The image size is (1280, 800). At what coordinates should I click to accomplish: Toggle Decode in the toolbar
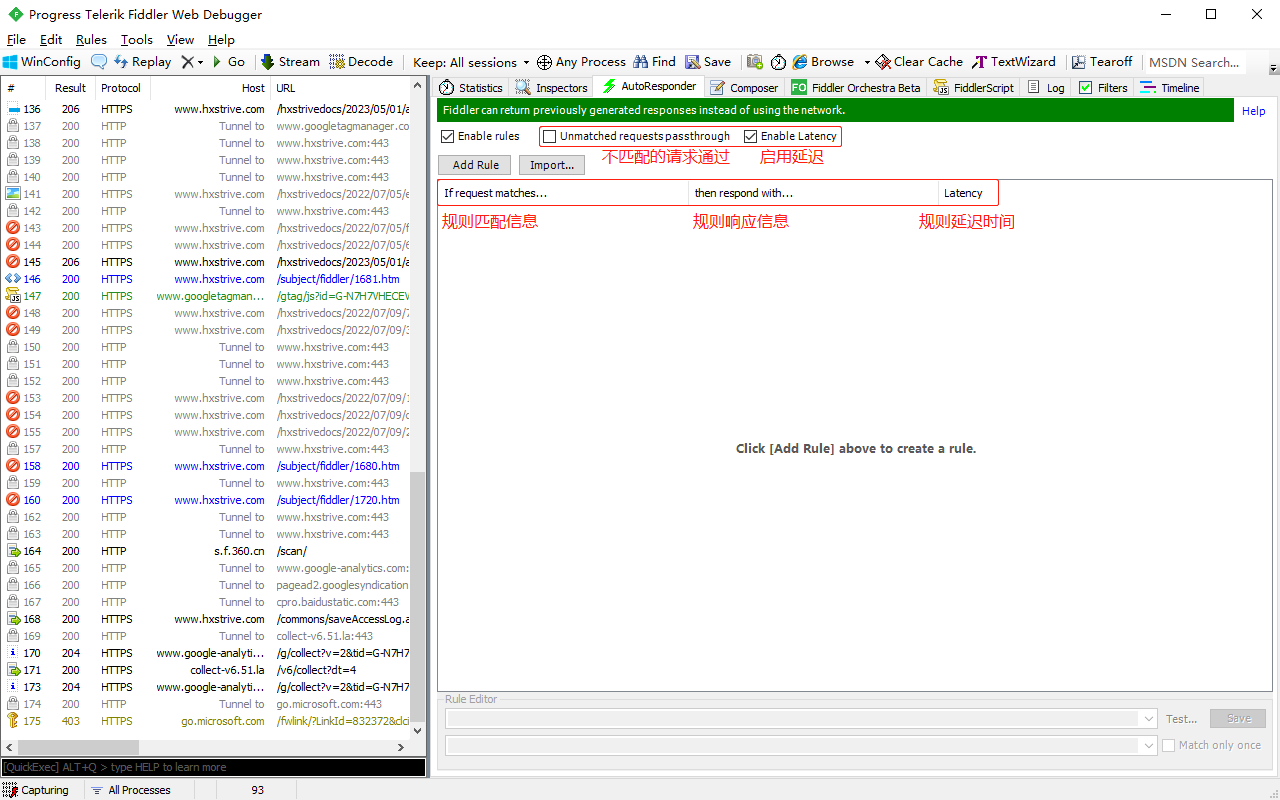pyautogui.click(x=361, y=62)
